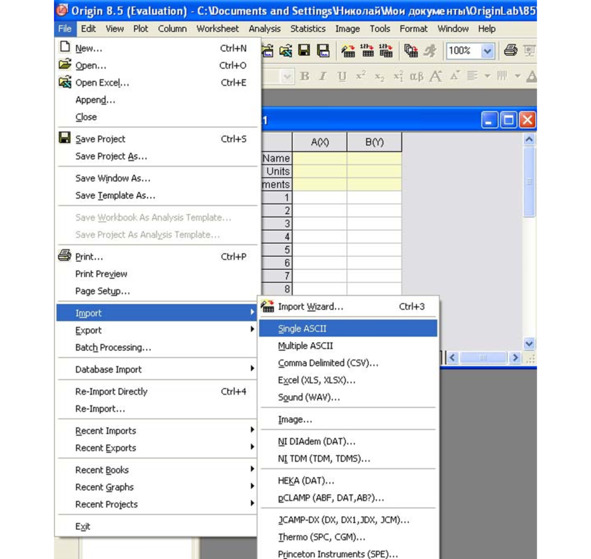This screenshot has height=559, width=591.
Task: Select the B(Y) column header
Action: (x=374, y=142)
